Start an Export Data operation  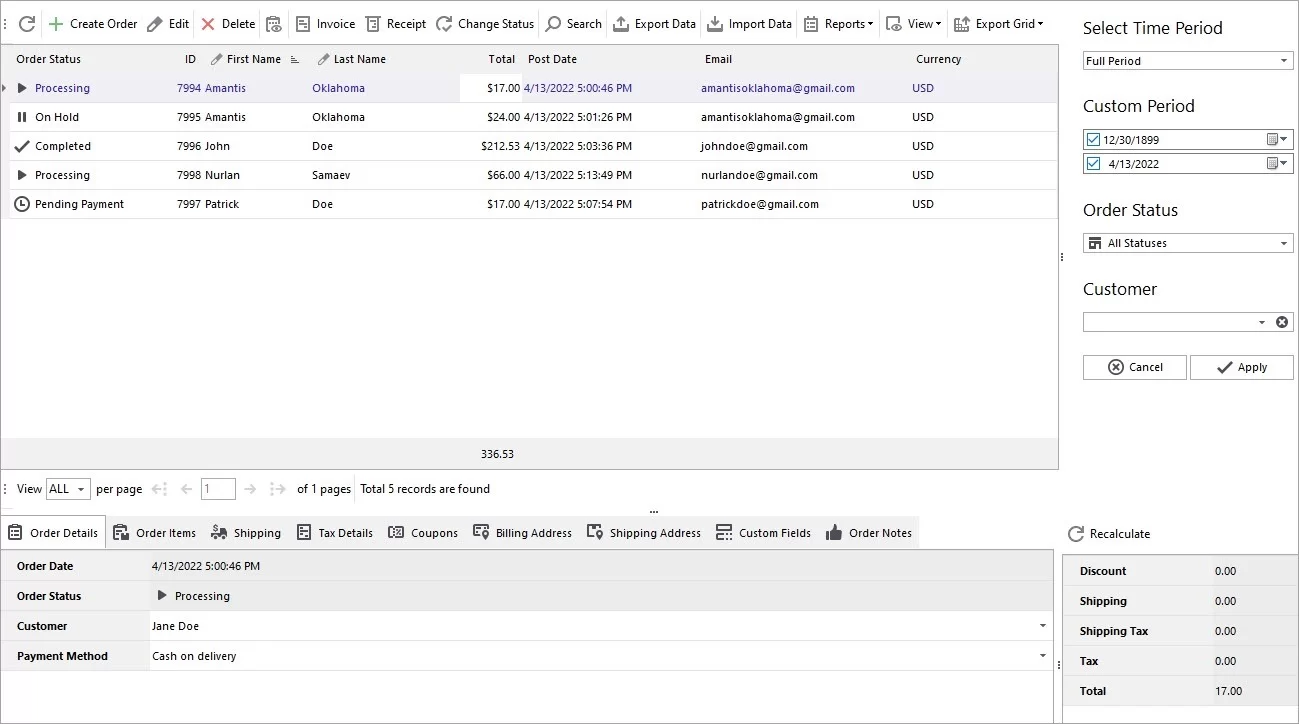[x=654, y=23]
